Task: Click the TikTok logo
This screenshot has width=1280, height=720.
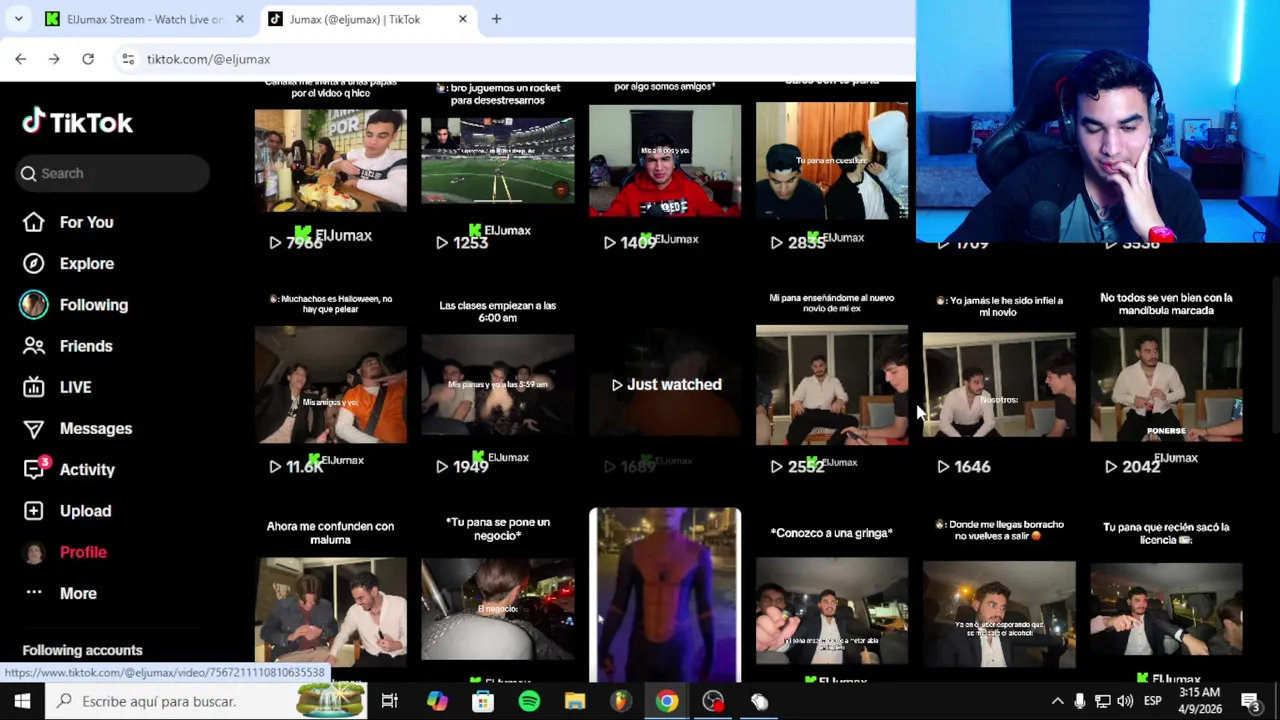Action: tap(77, 122)
